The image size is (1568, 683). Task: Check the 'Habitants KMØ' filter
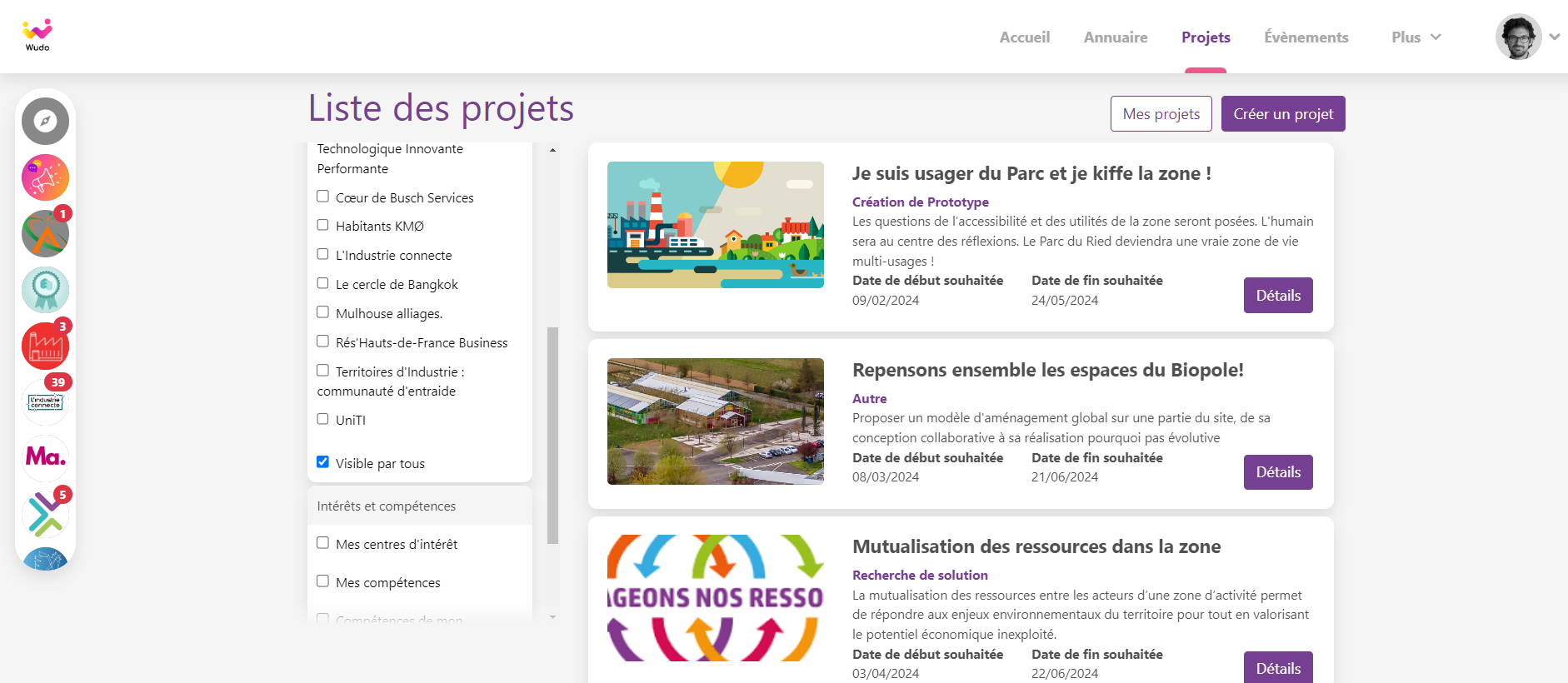click(x=322, y=225)
